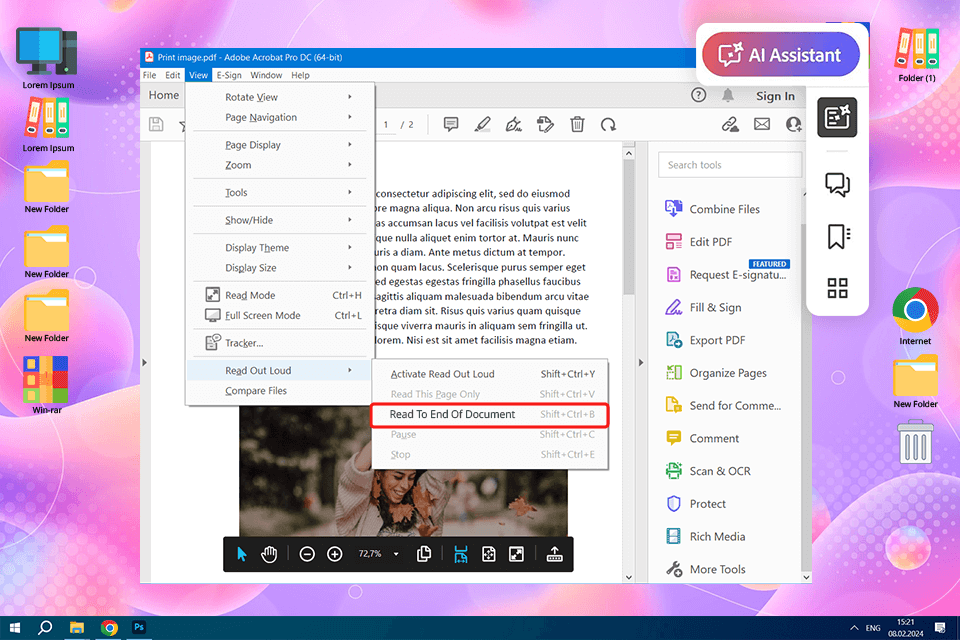Select the Highlight text pen icon
The image size is (960, 640).
pos(482,124)
